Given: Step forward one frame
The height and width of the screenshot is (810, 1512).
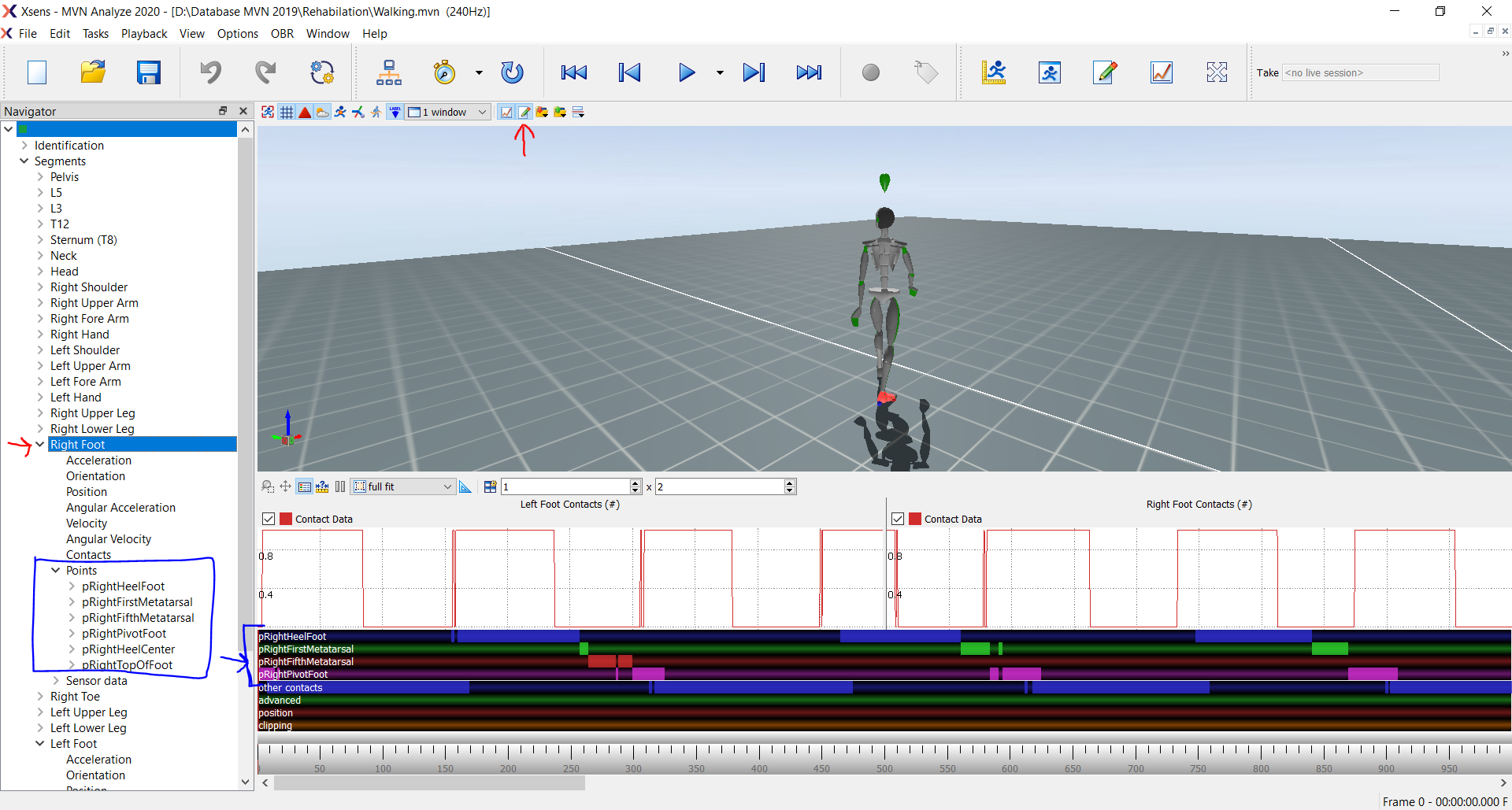Looking at the screenshot, I should point(754,72).
